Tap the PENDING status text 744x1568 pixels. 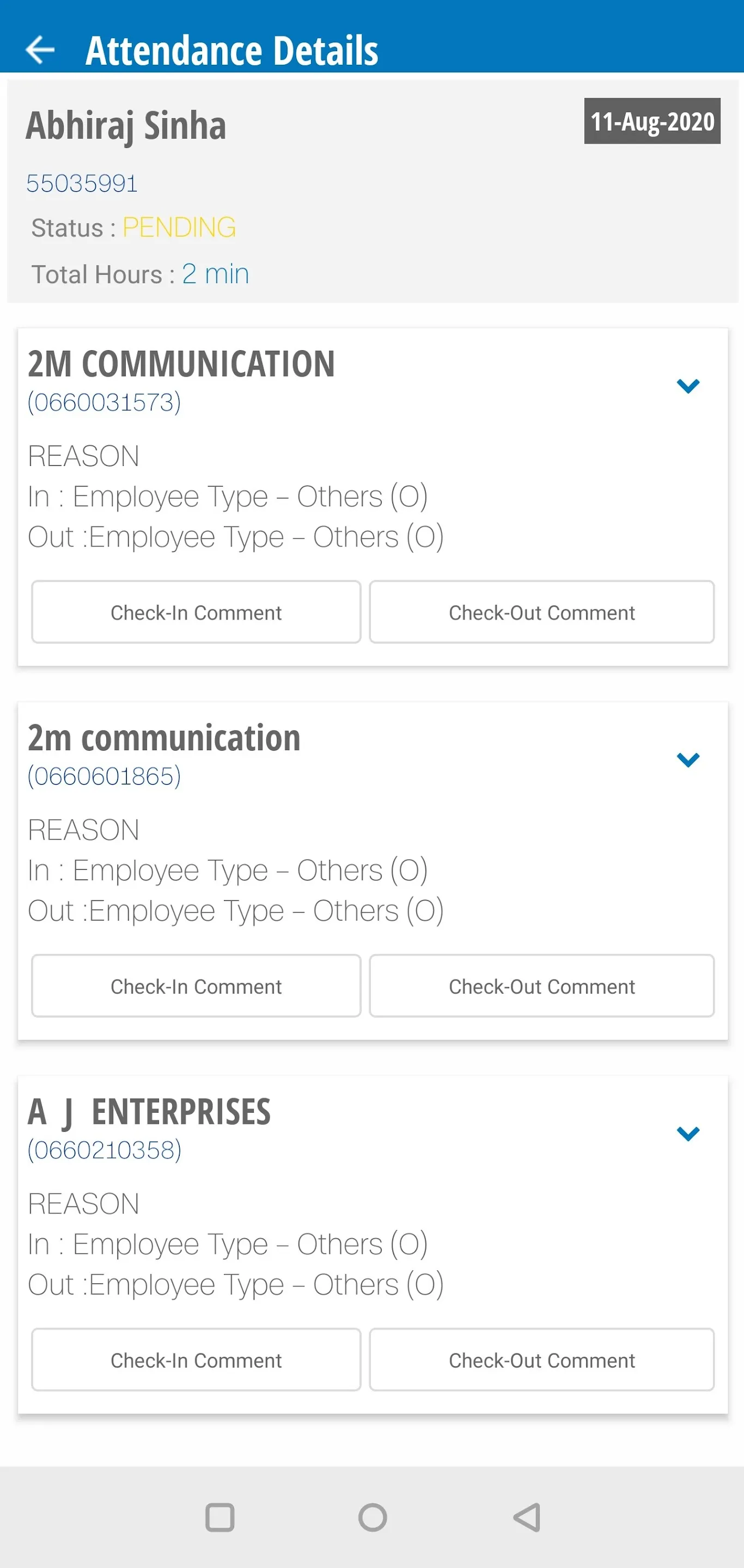(179, 228)
